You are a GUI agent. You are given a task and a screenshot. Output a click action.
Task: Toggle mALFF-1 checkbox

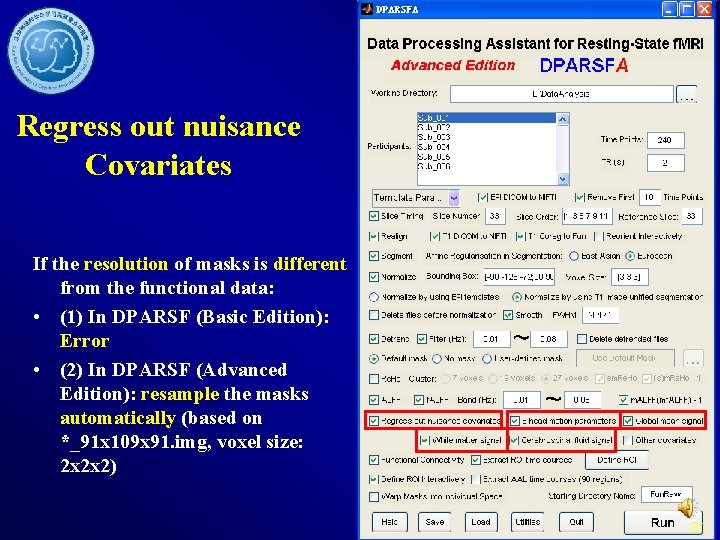coord(623,400)
